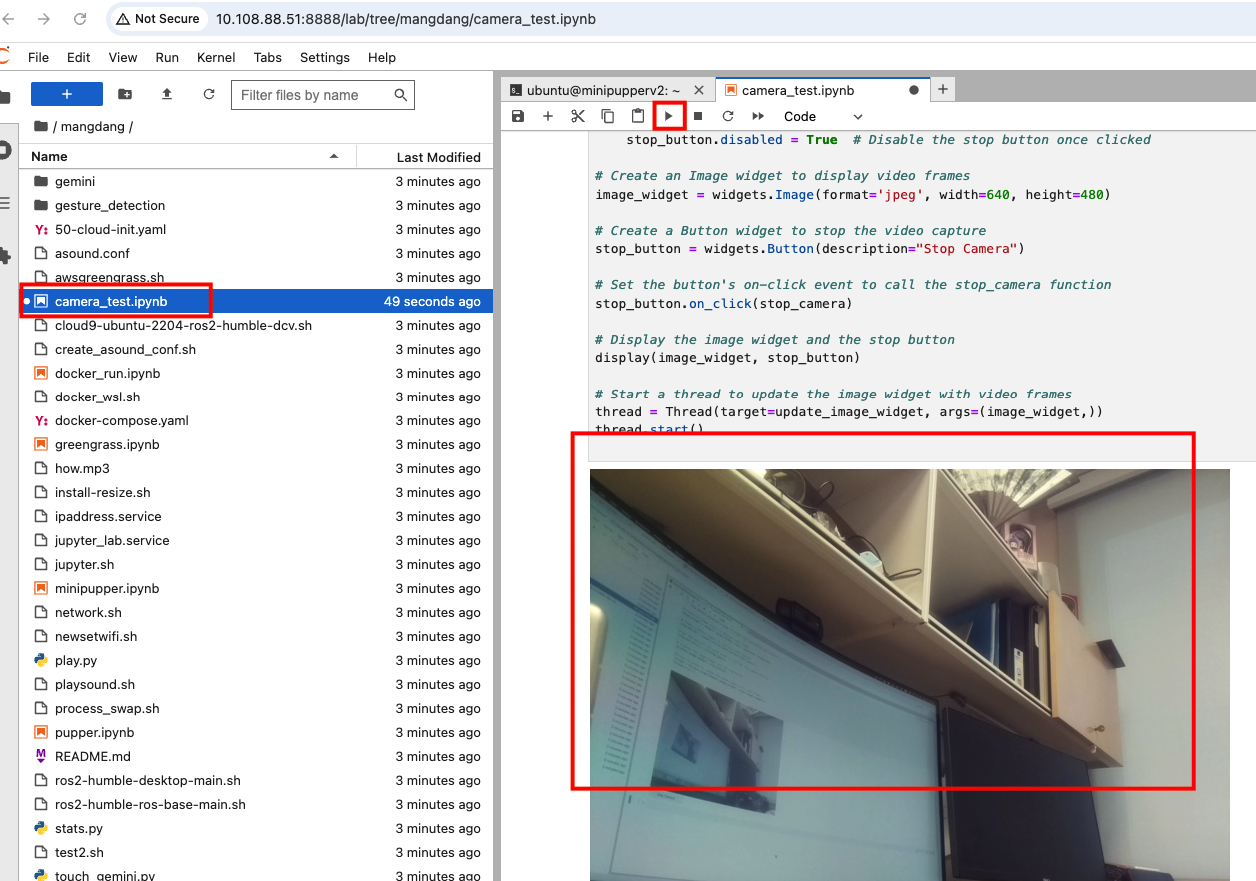This screenshot has height=881, width=1256.
Task: Restart the kernel
Action: [x=728, y=116]
